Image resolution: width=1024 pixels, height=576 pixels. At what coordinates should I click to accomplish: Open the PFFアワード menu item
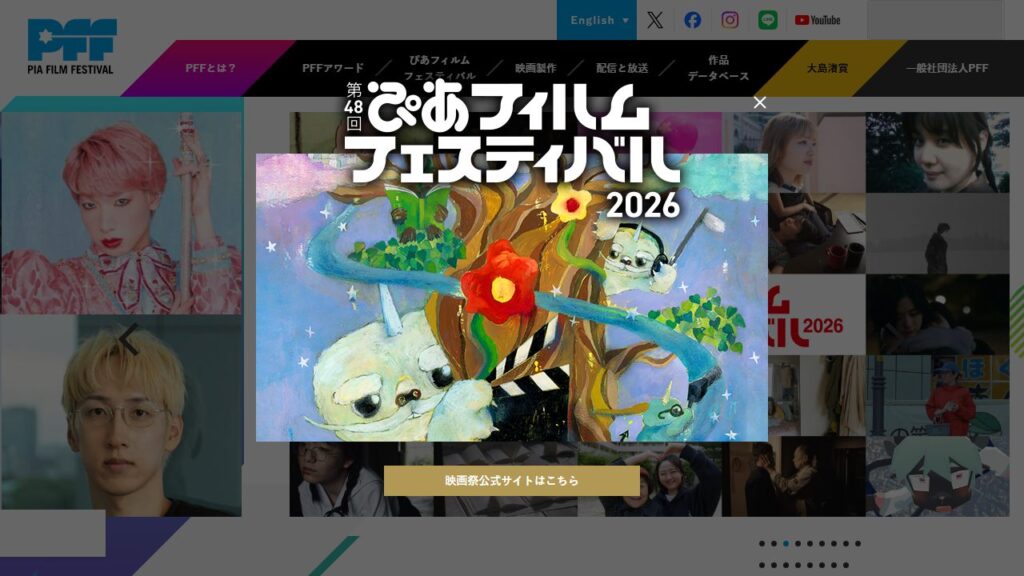(x=332, y=68)
